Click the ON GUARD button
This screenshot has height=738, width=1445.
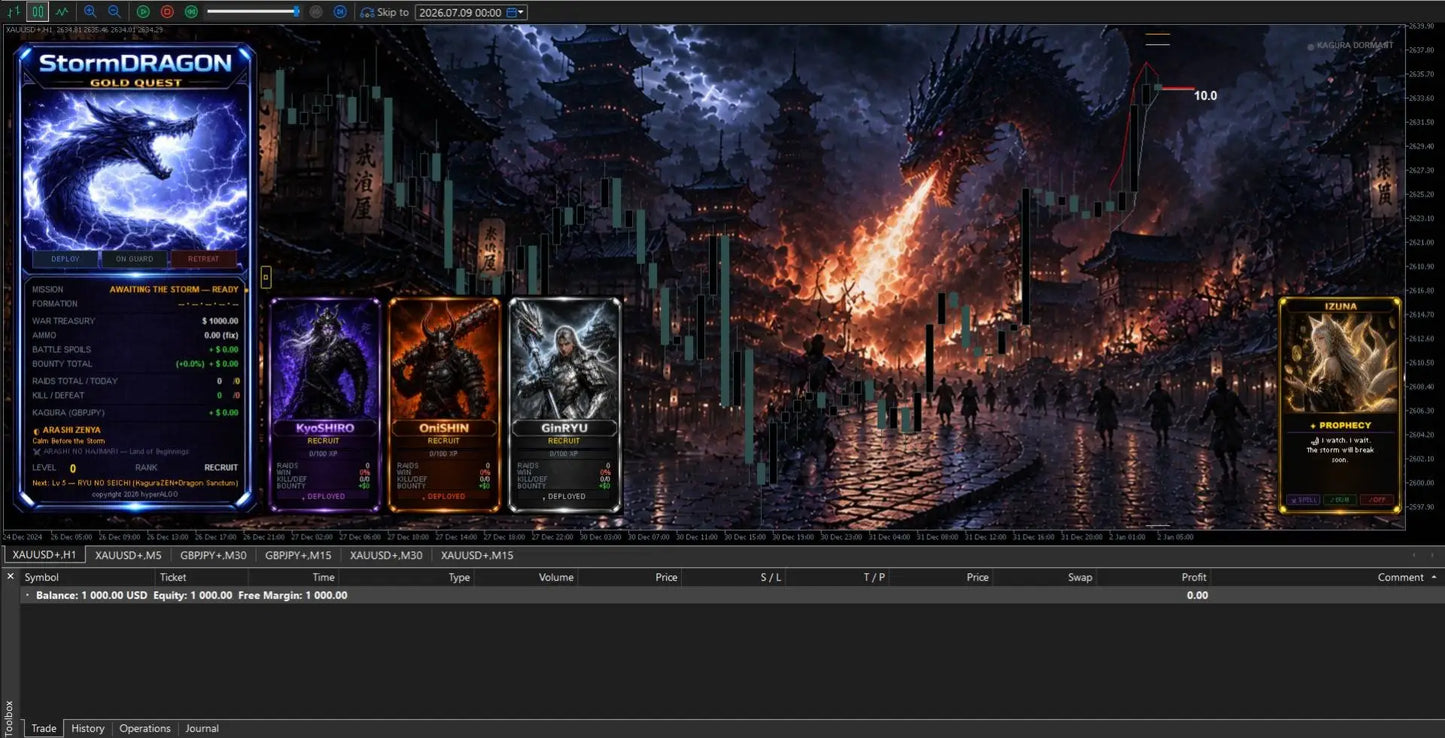click(x=134, y=259)
